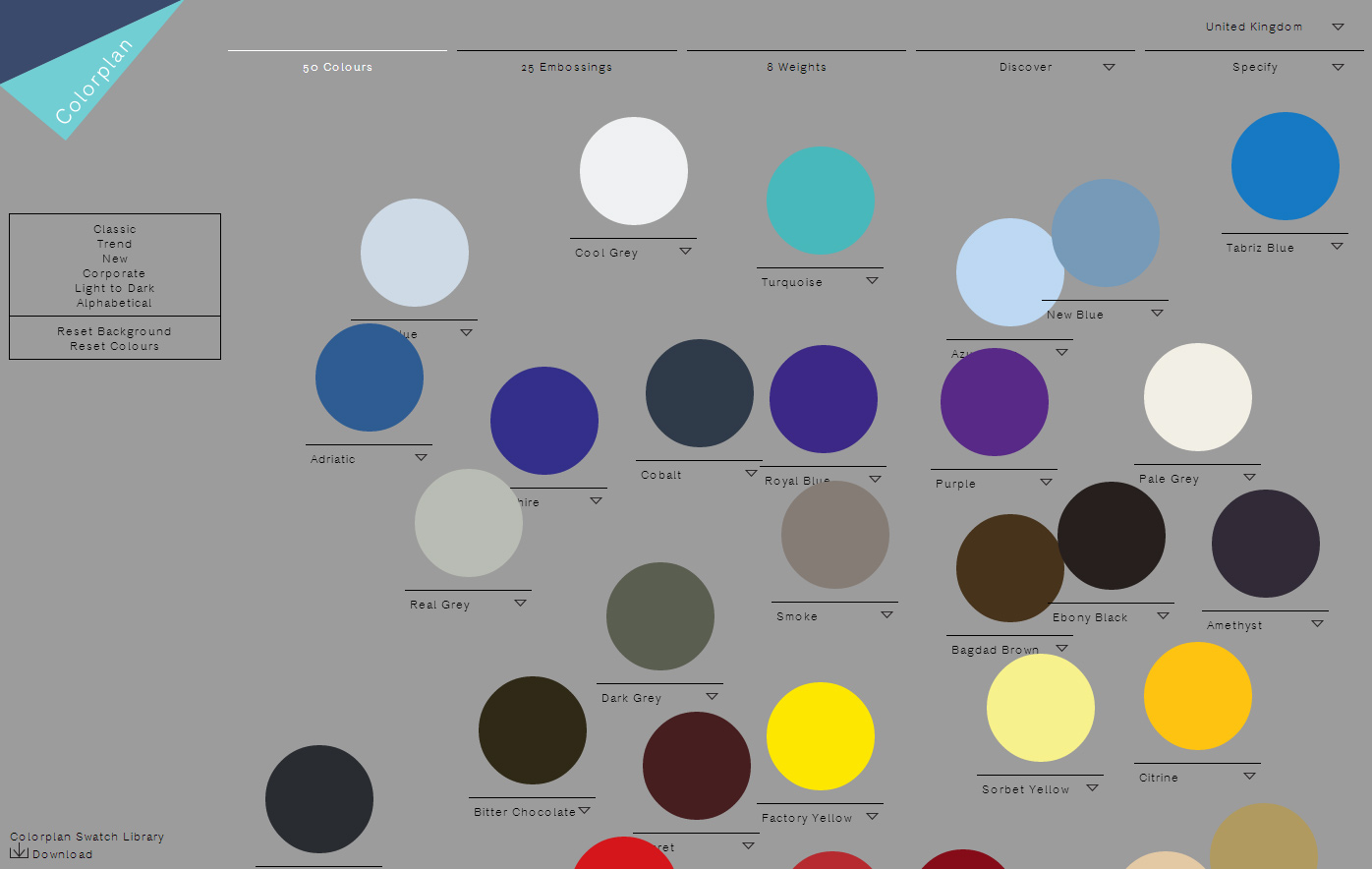Open Colorplan Swatch Library link
1372x869 pixels.
(x=87, y=837)
